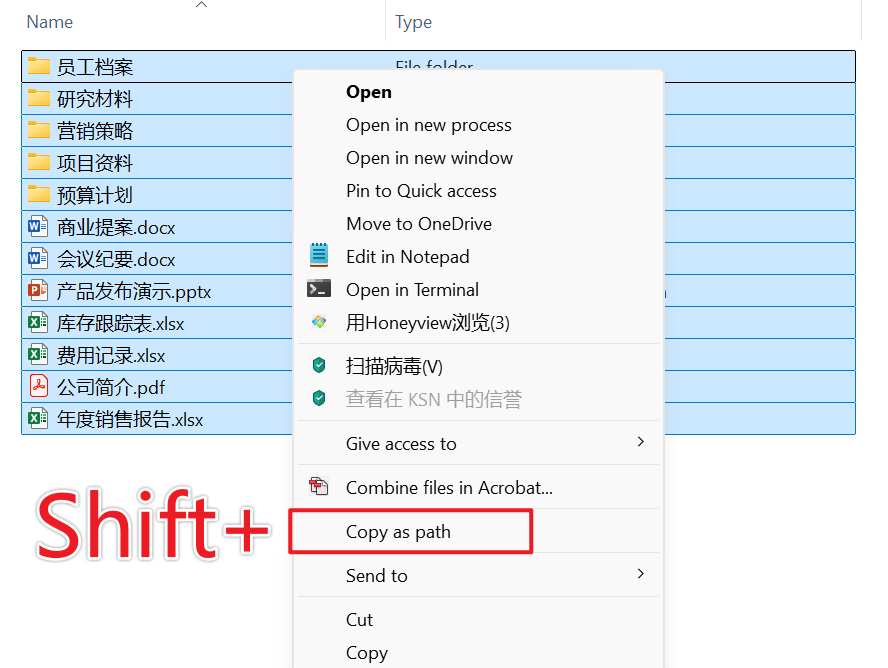Click the shield icon beside 查看在 KSN 中的信誉
Viewport: 888px width, 668px height.
319,399
